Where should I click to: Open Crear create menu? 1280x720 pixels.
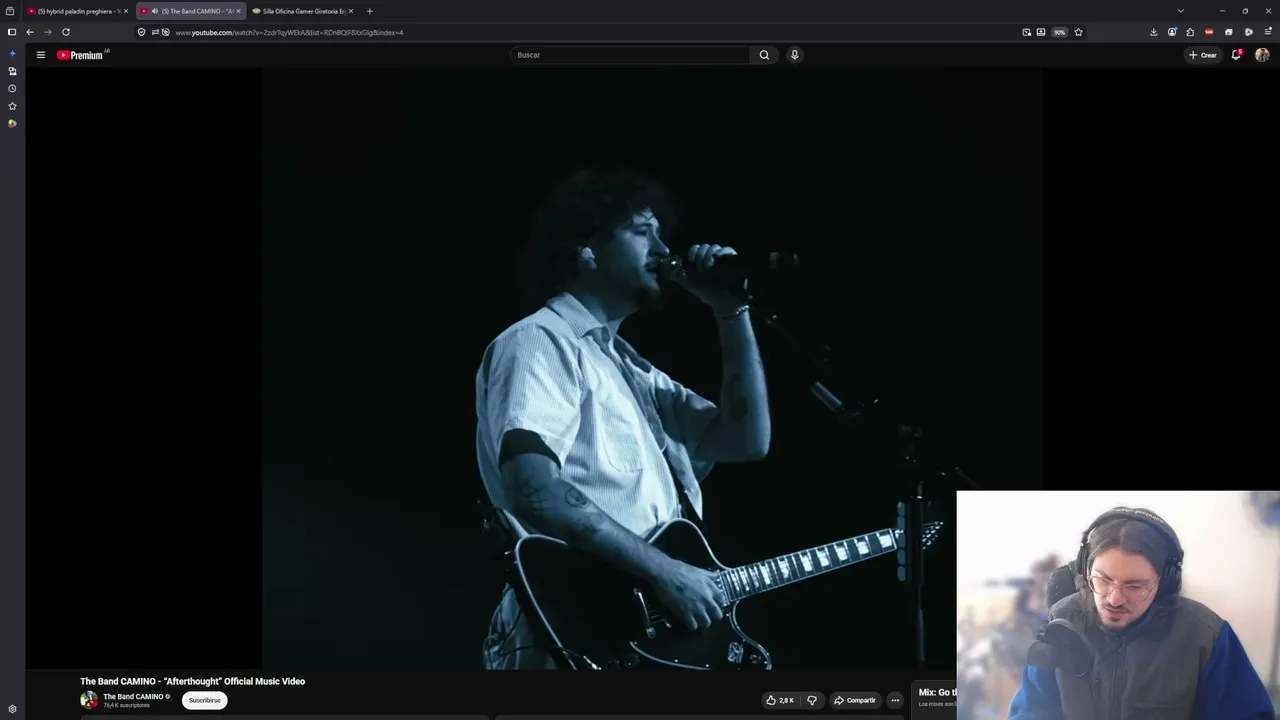[1203, 55]
